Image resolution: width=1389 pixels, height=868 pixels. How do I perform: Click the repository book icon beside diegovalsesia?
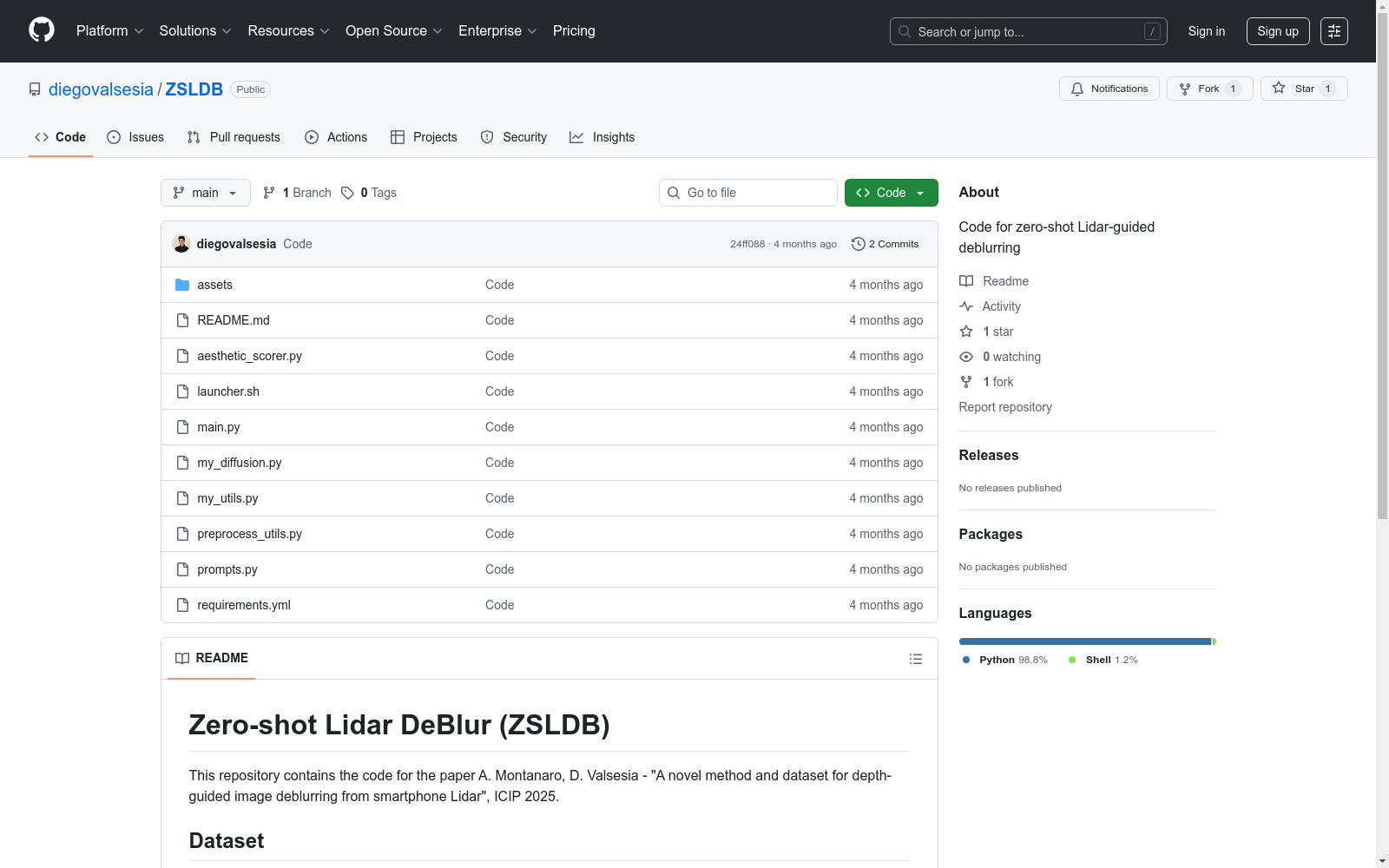(x=35, y=89)
